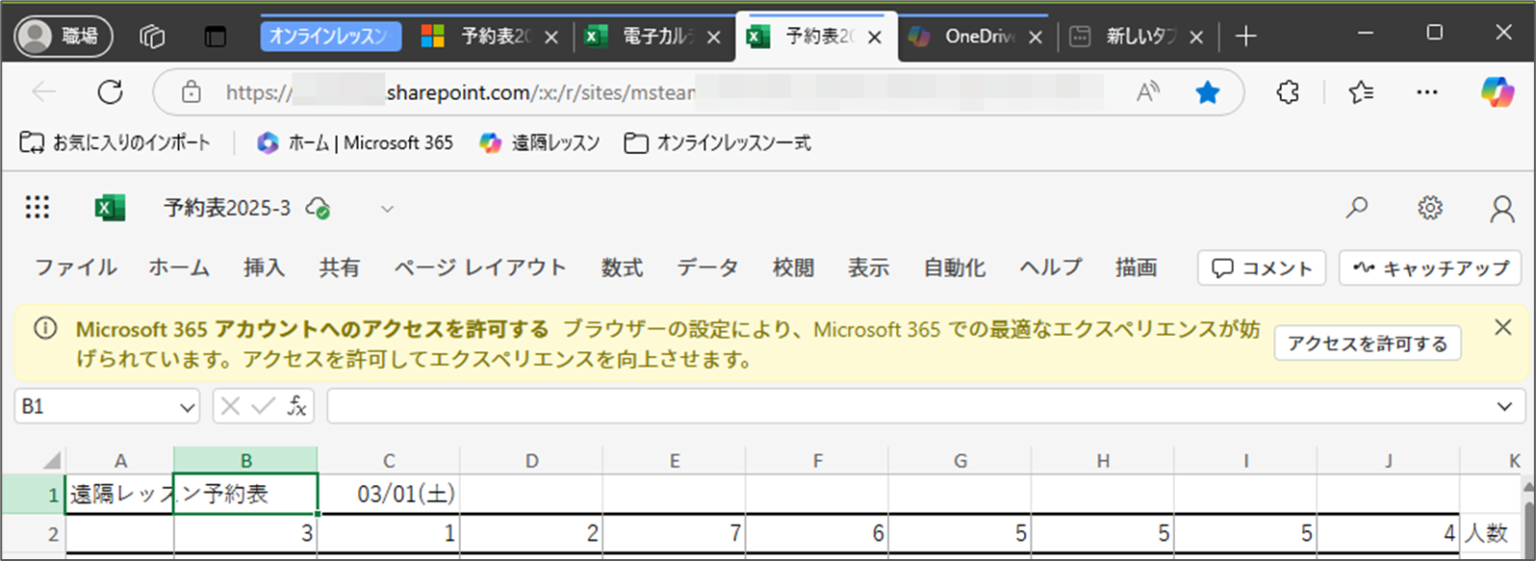The image size is (1536, 561).
Task: Dismiss the yellow notification banner
Action: pyautogui.click(x=1502, y=327)
